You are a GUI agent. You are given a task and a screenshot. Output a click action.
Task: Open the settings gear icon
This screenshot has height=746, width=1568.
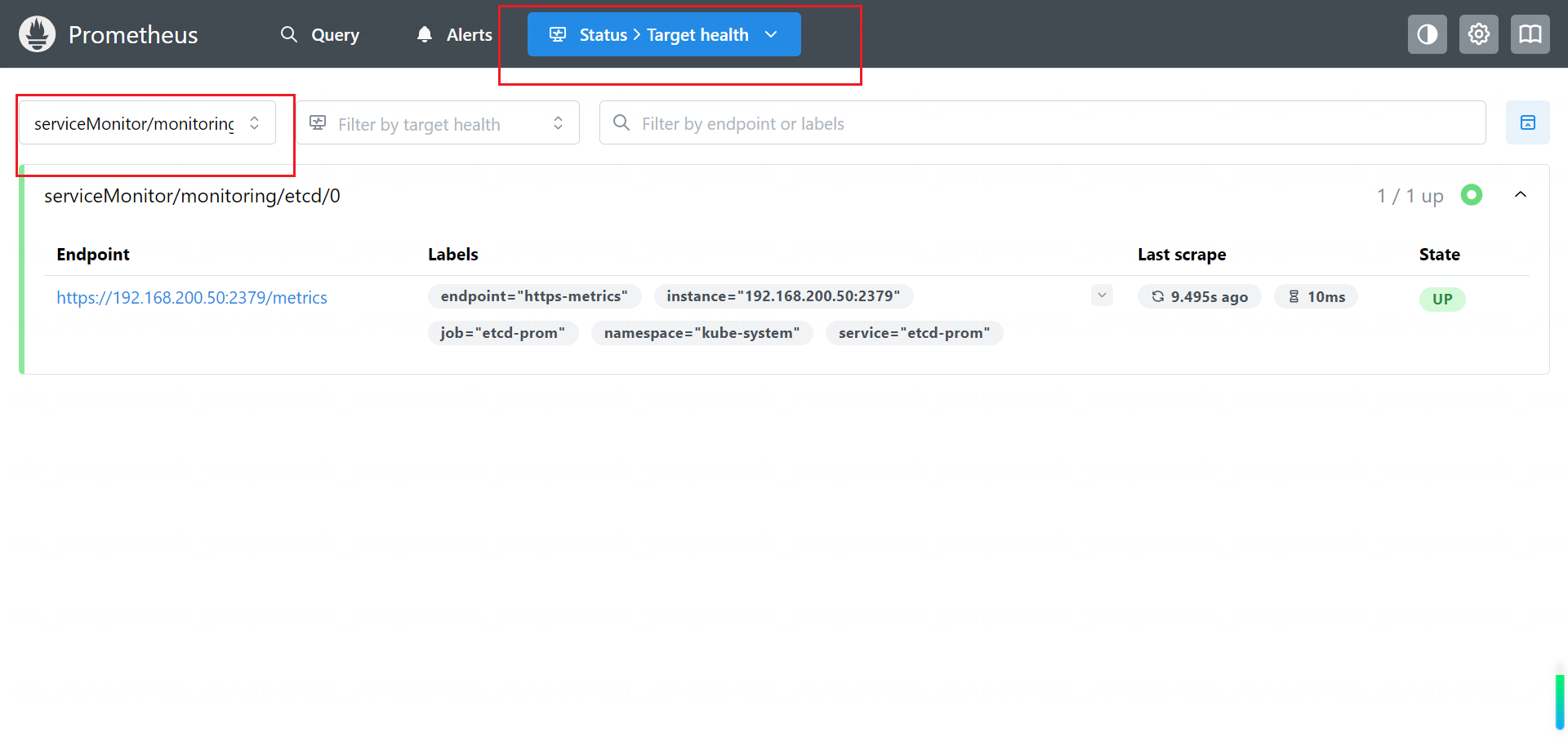[x=1478, y=34]
